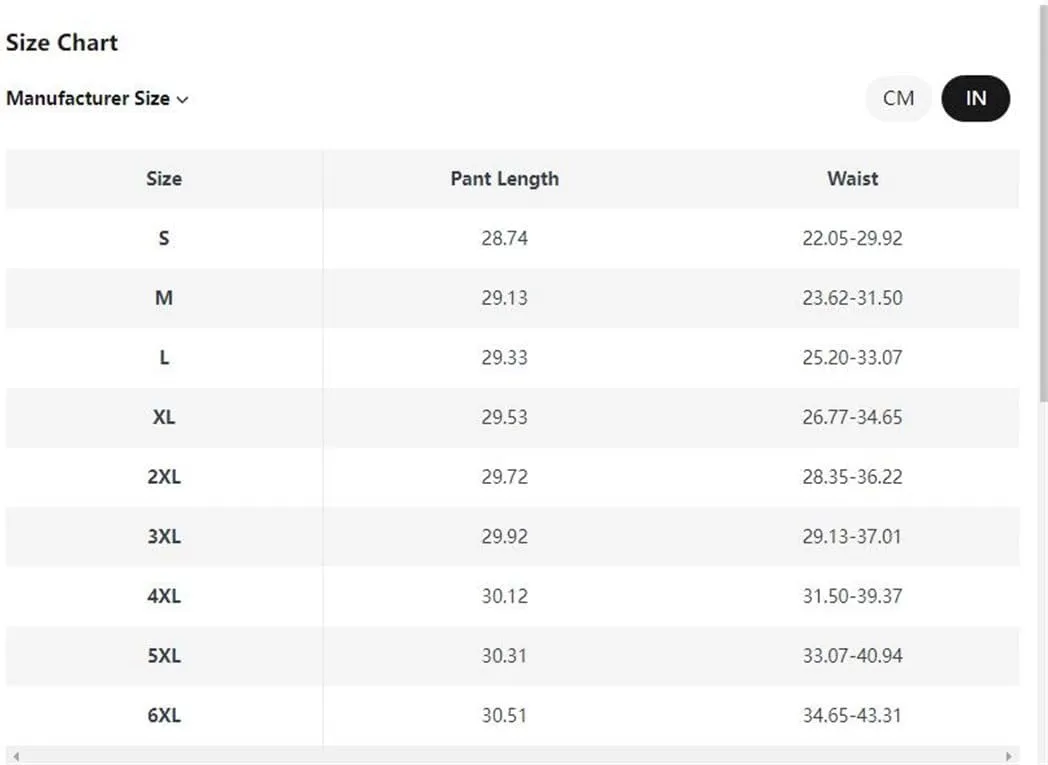Click the Size Chart heading

62,43
